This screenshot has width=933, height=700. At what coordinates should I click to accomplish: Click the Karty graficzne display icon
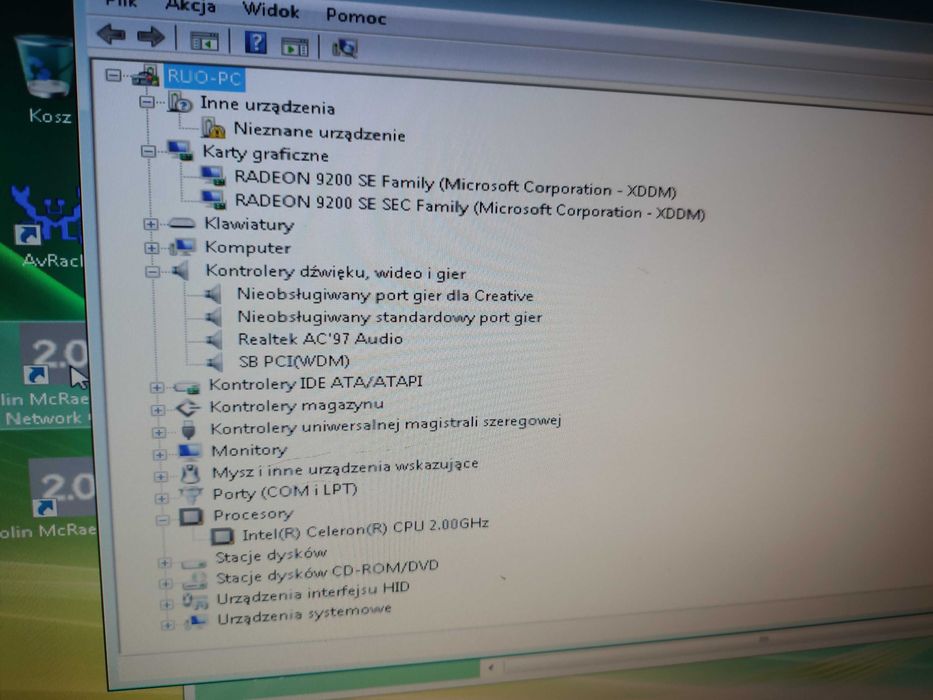click(x=180, y=151)
